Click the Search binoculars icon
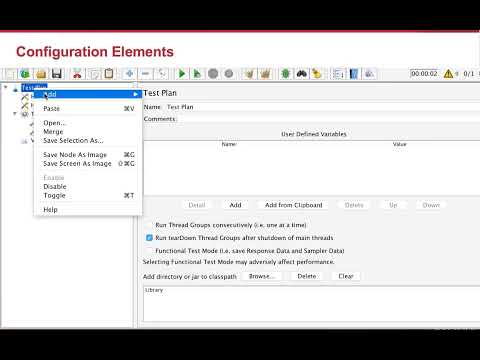This screenshot has height=360, width=480. click(x=302, y=74)
